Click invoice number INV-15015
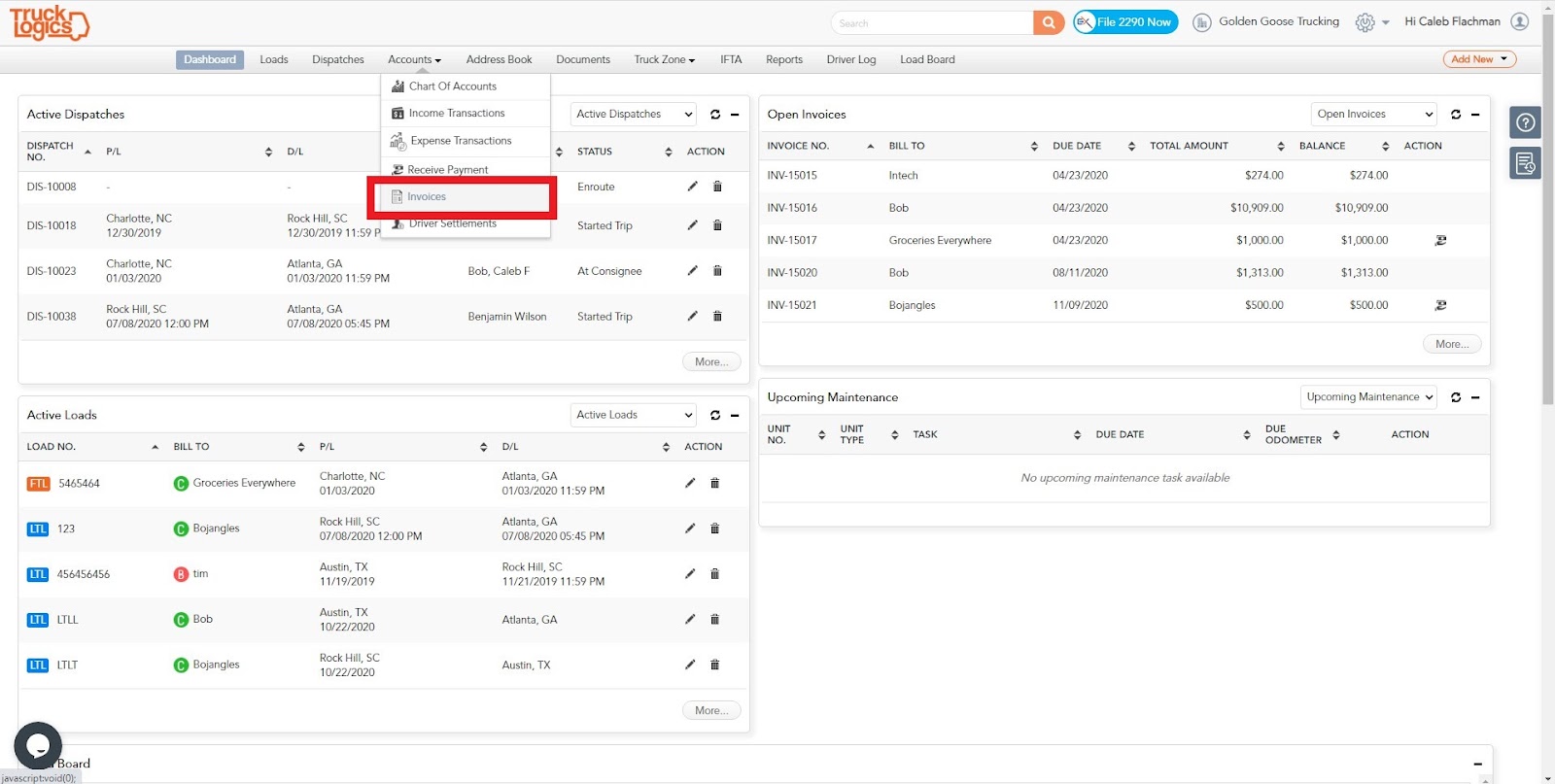1555x784 pixels. 792,176
